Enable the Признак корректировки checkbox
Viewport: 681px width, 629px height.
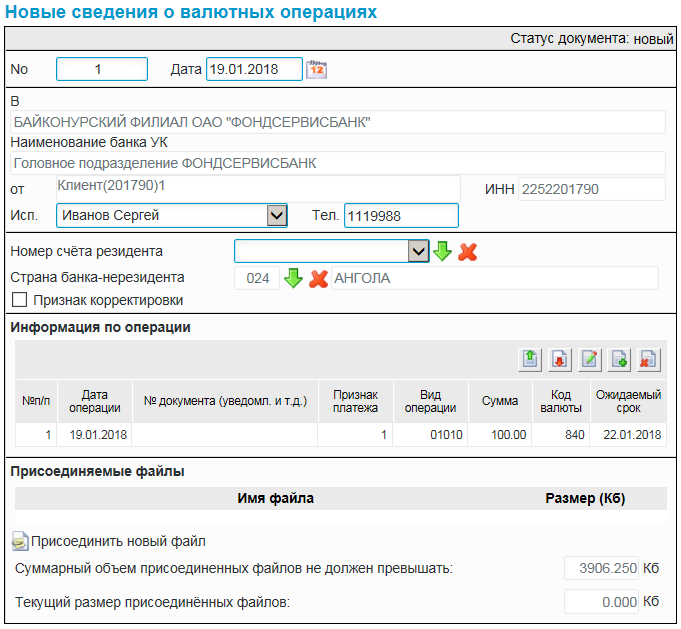(x=18, y=300)
